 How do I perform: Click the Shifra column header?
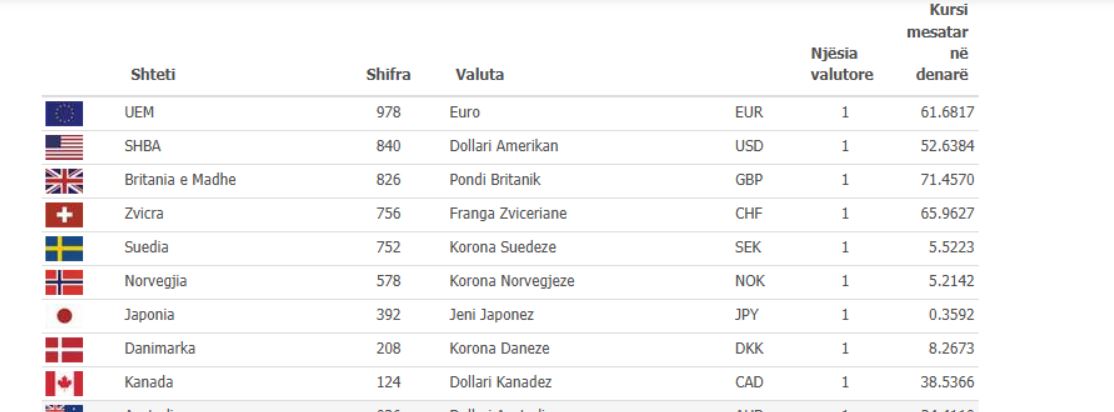(388, 75)
